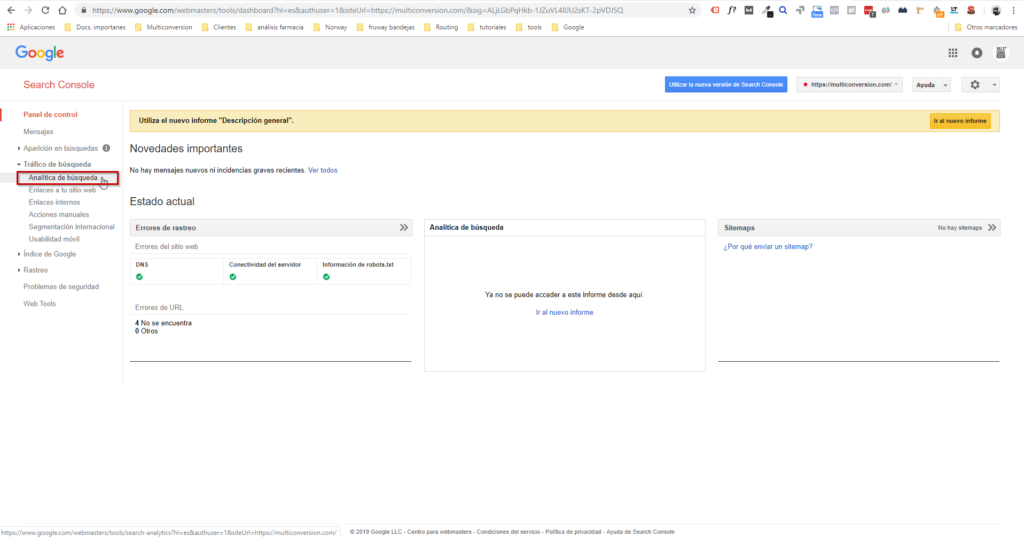Open 4 No se encuentra URL errors
Image resolution: width=1024 pixels, height=537 pixels.
(163, 323)
